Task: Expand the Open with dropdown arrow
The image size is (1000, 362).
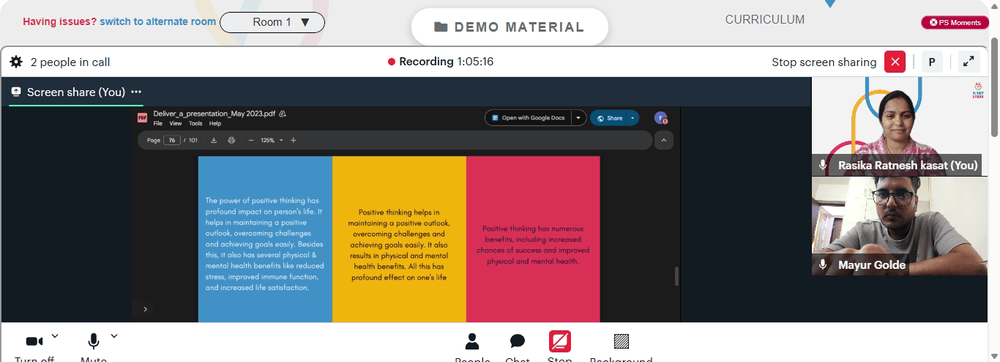Action: pos(578,118)
